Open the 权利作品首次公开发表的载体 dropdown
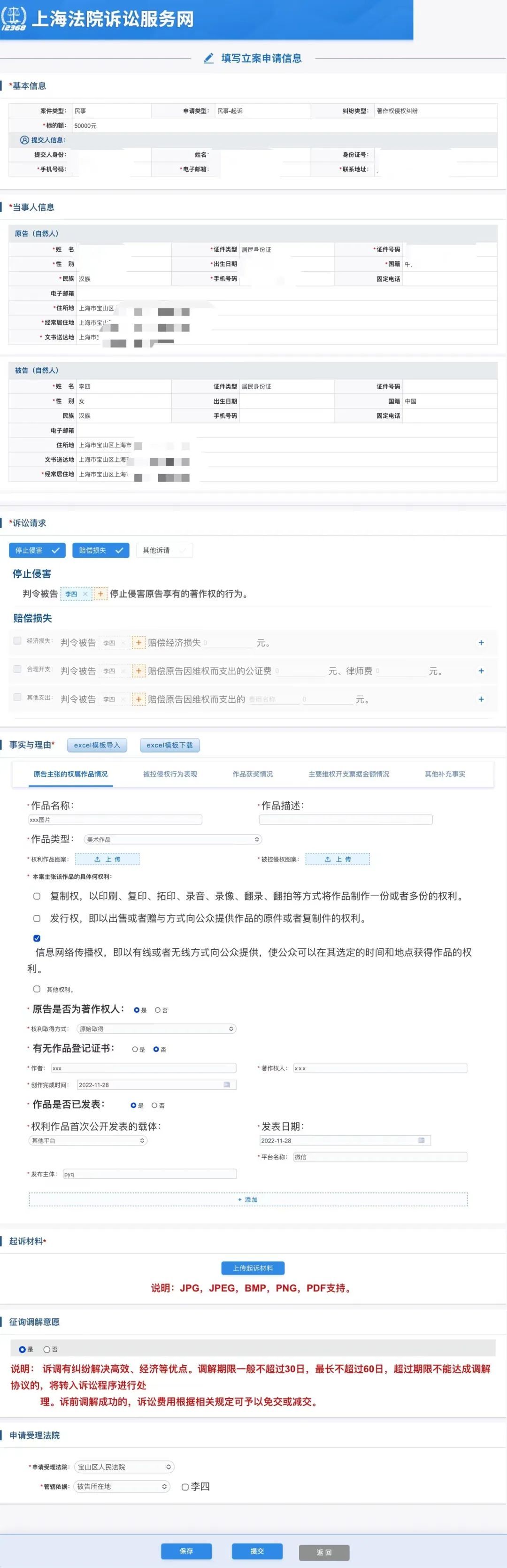 pyautogui.click(x=88, y=1141)
